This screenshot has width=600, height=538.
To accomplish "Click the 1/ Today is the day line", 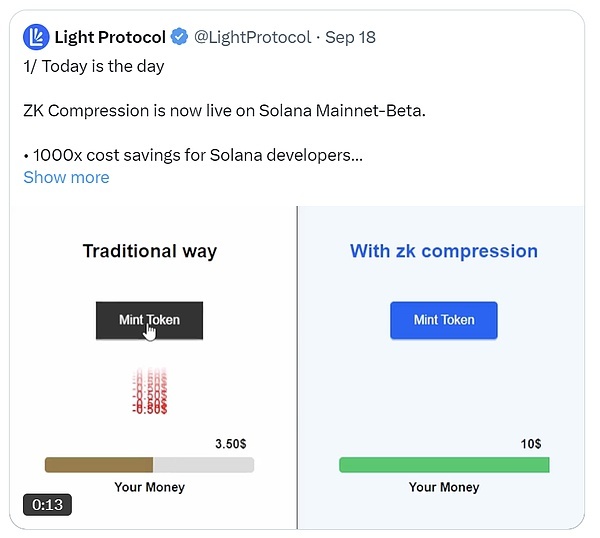I will 93,66.
